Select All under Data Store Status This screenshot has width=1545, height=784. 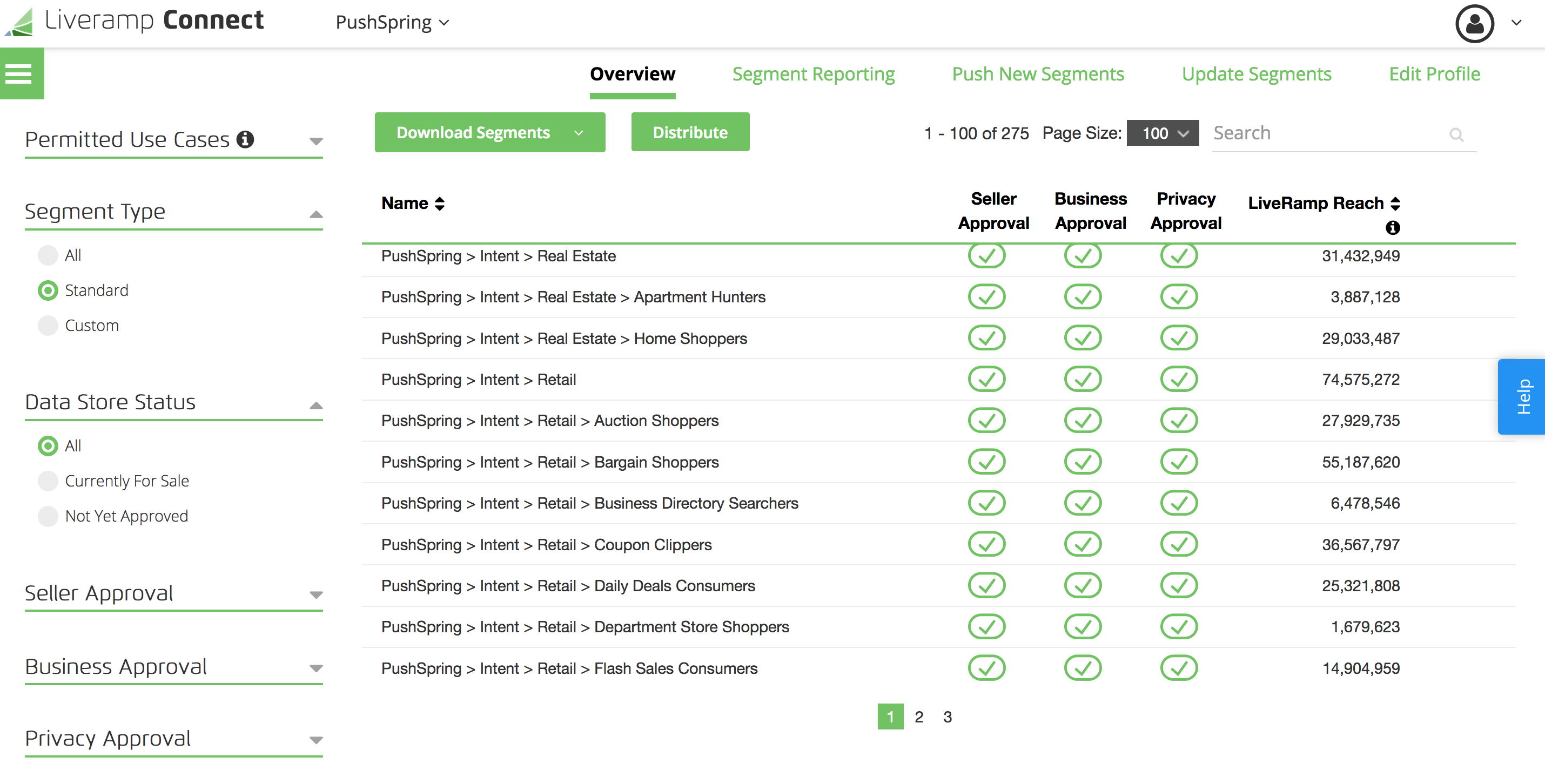(48, 446)
